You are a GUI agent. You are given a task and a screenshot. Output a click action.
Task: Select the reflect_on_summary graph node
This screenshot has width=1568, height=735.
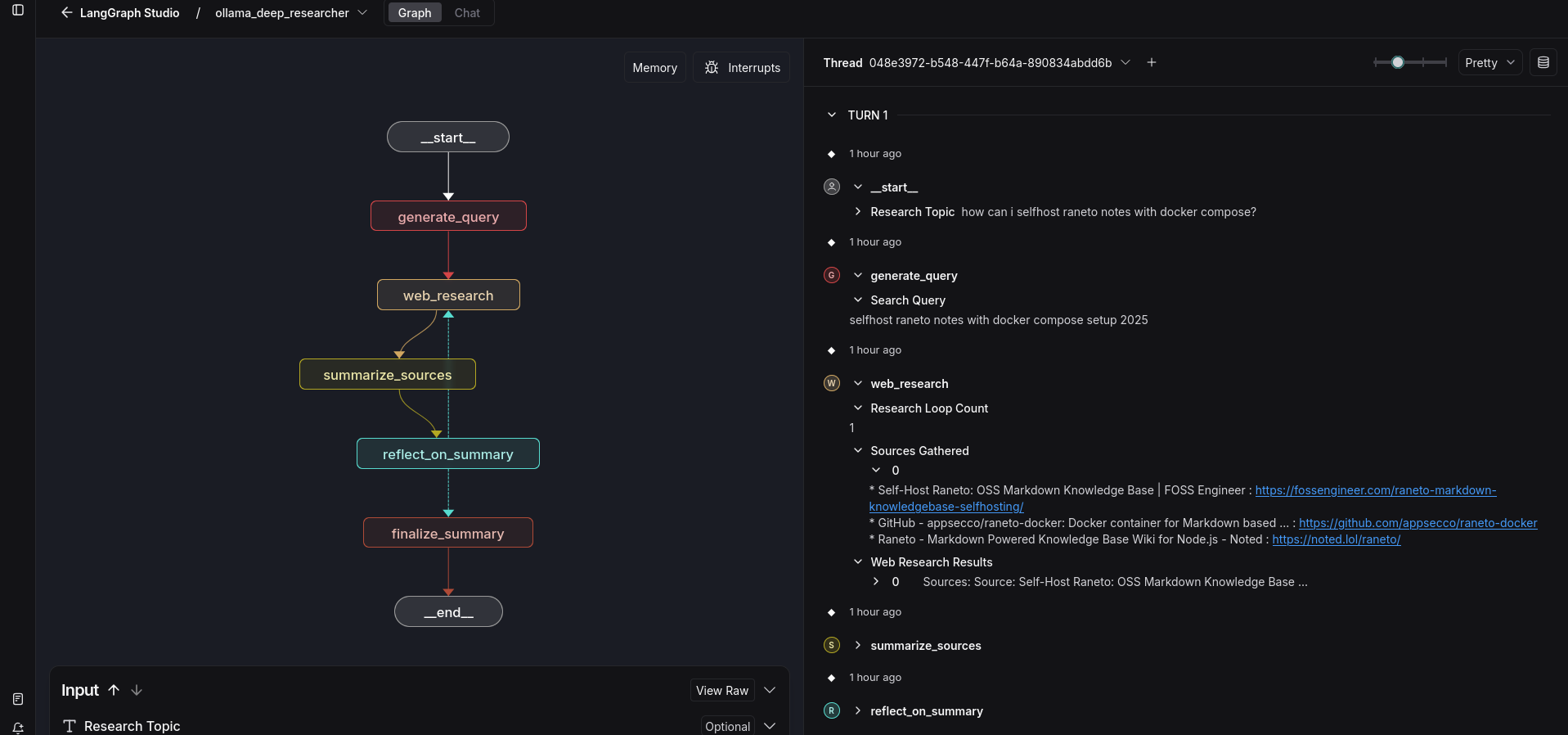click(x=448, y=453)
